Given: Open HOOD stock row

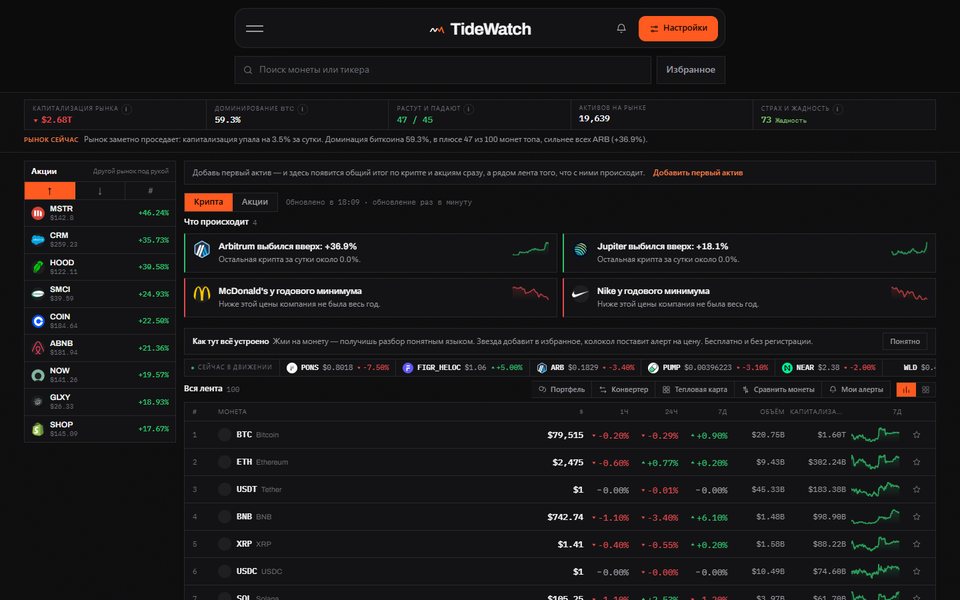Looking at the screenshot, I should point(100,267).
